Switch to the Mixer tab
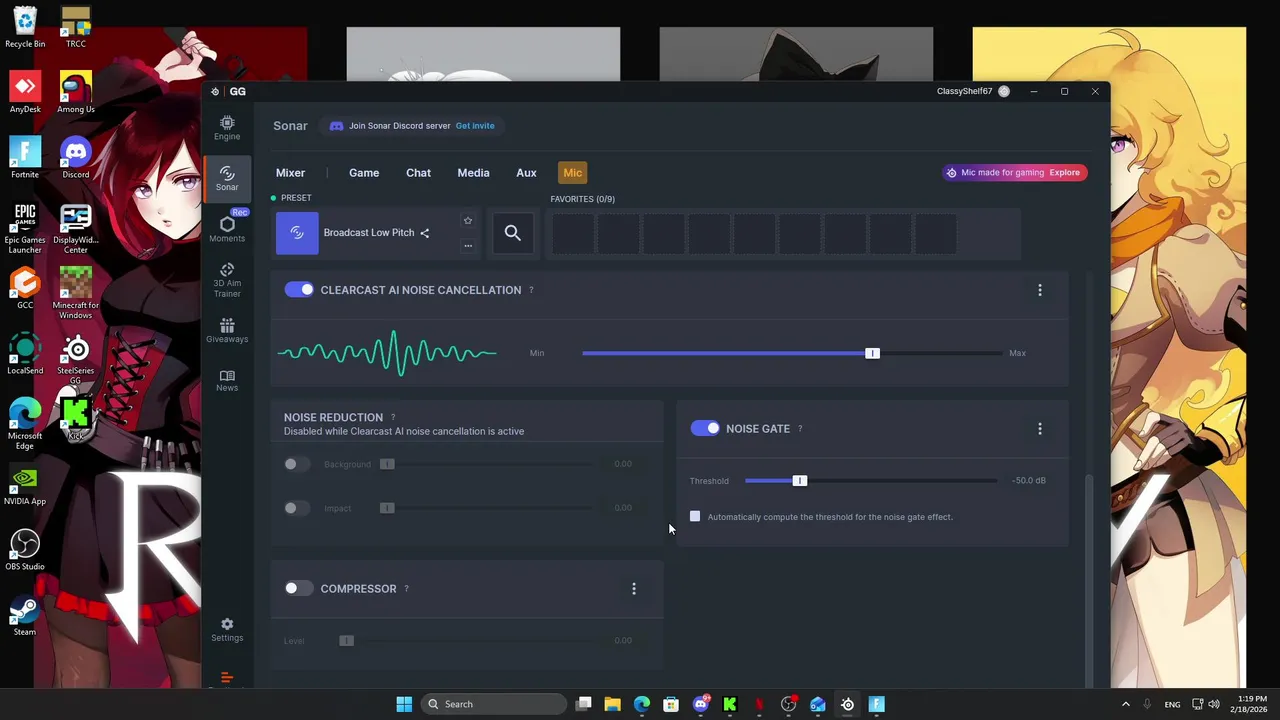The image size is (1280, 720). (291, 173)
